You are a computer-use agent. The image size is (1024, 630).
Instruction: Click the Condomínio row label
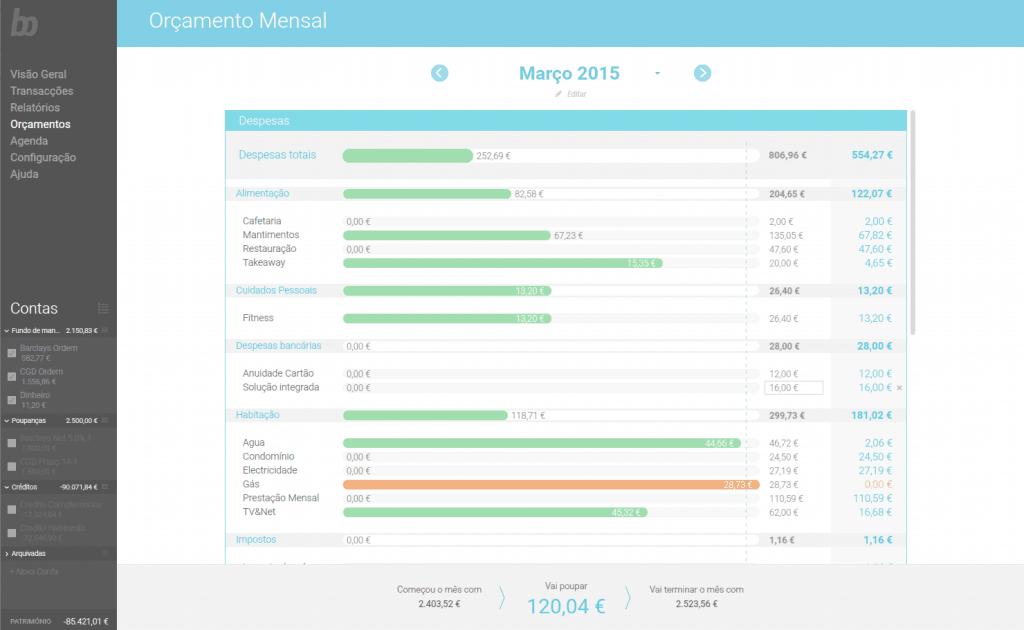[268, 456]
